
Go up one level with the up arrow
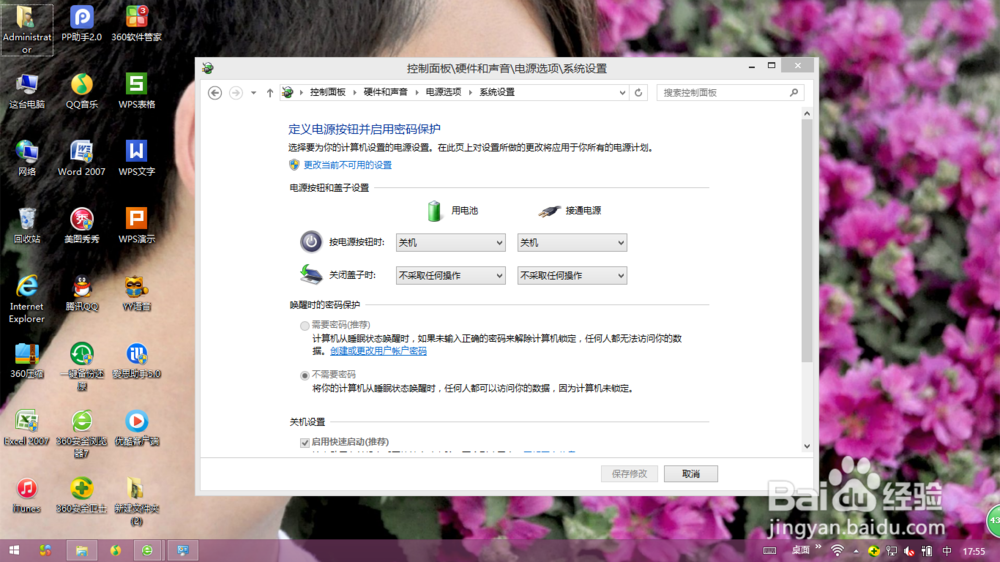click(x=270, y=92)
